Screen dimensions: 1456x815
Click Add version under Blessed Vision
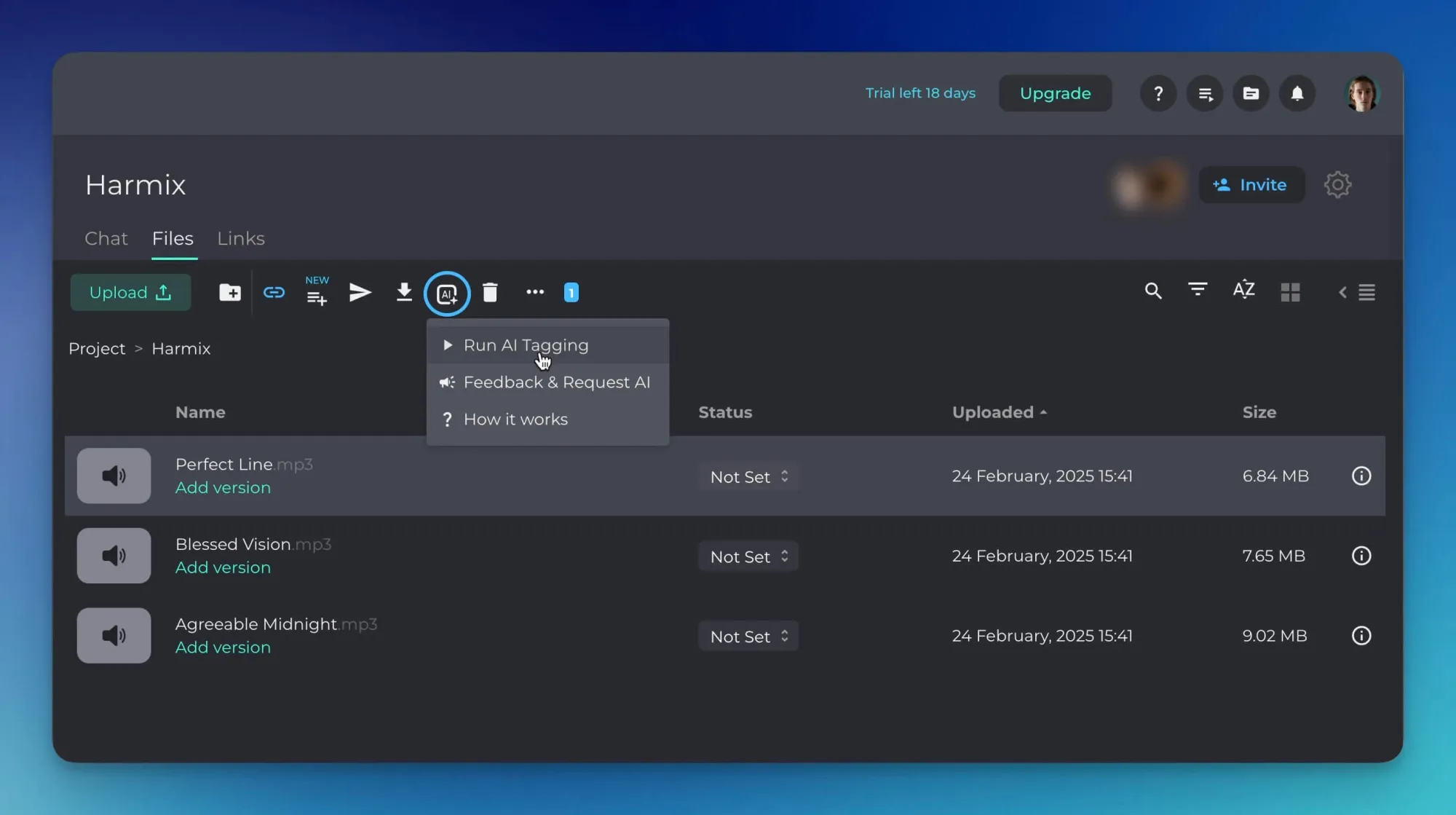(223, 567)
